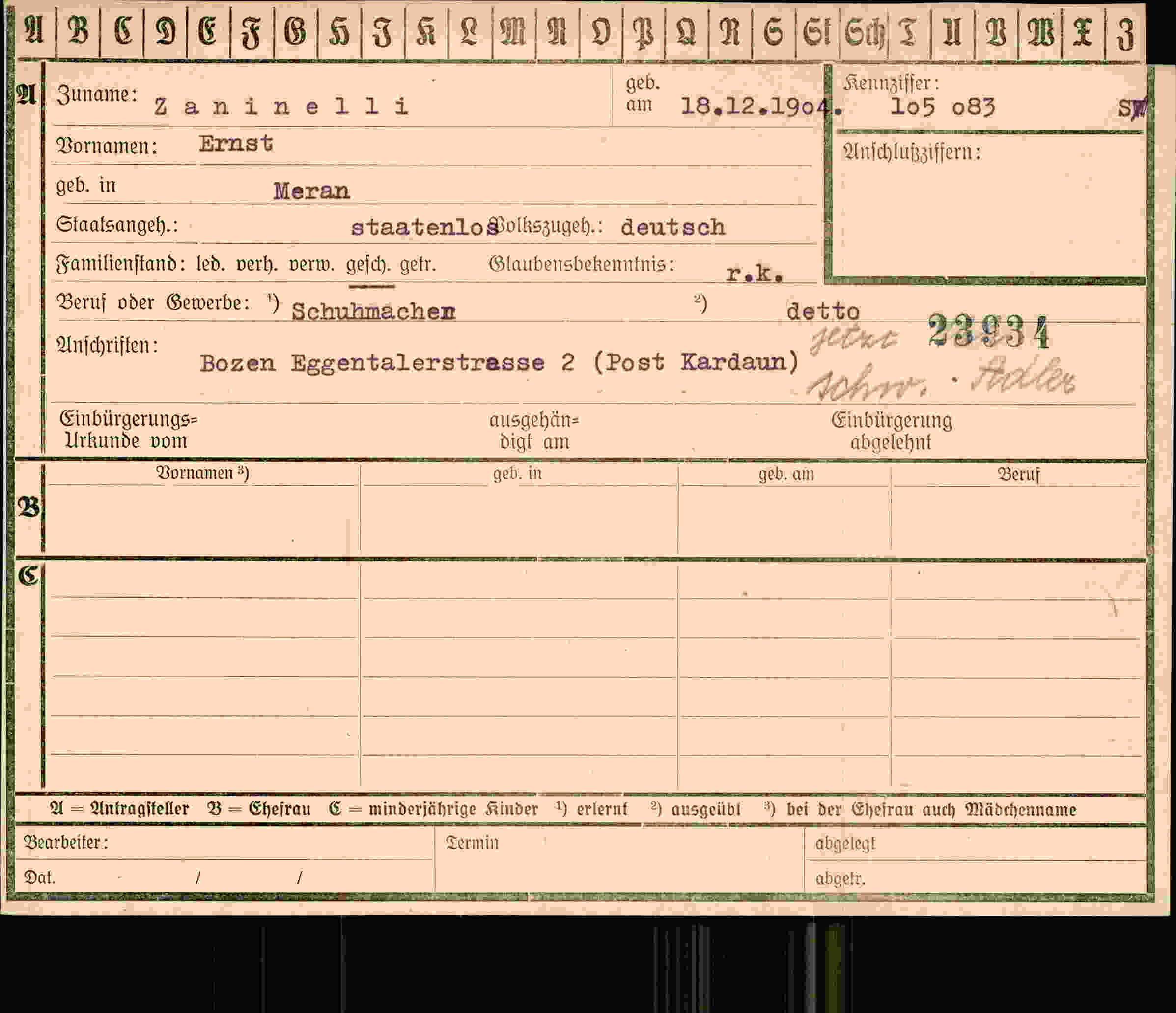Click the 'Anschlußziffern:' label
Image resolution: width=1176 pixels, height=1013 pixels.
(x=912, y=152)
